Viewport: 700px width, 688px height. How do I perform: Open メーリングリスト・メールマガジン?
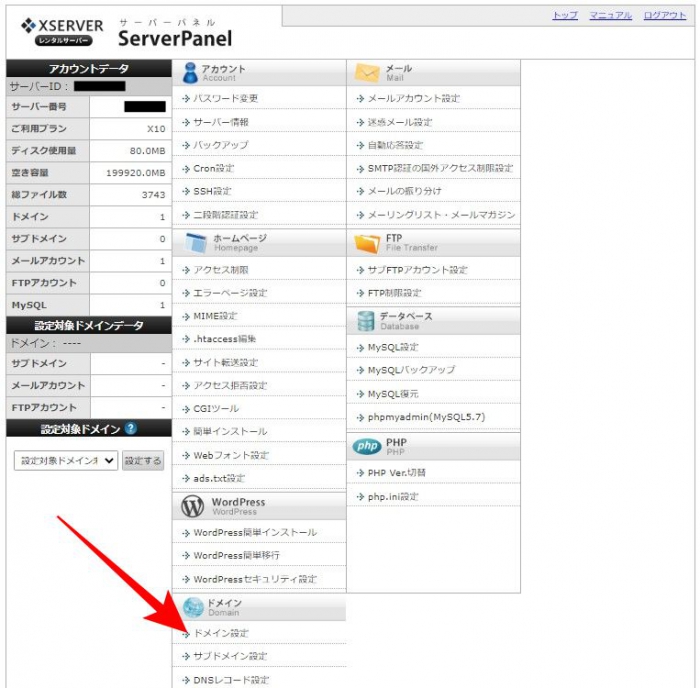442,215
